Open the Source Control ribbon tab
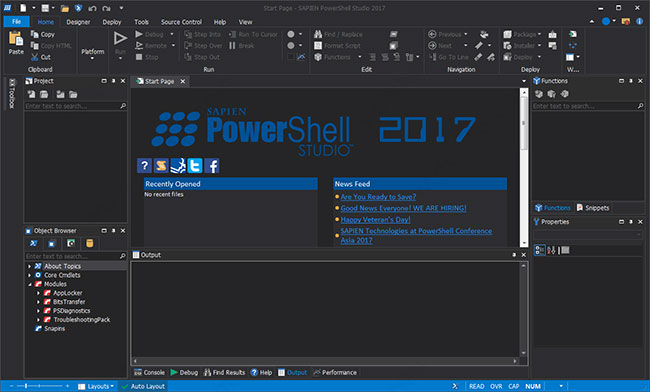The image size is (650, 392). click(x=181, y=22)
